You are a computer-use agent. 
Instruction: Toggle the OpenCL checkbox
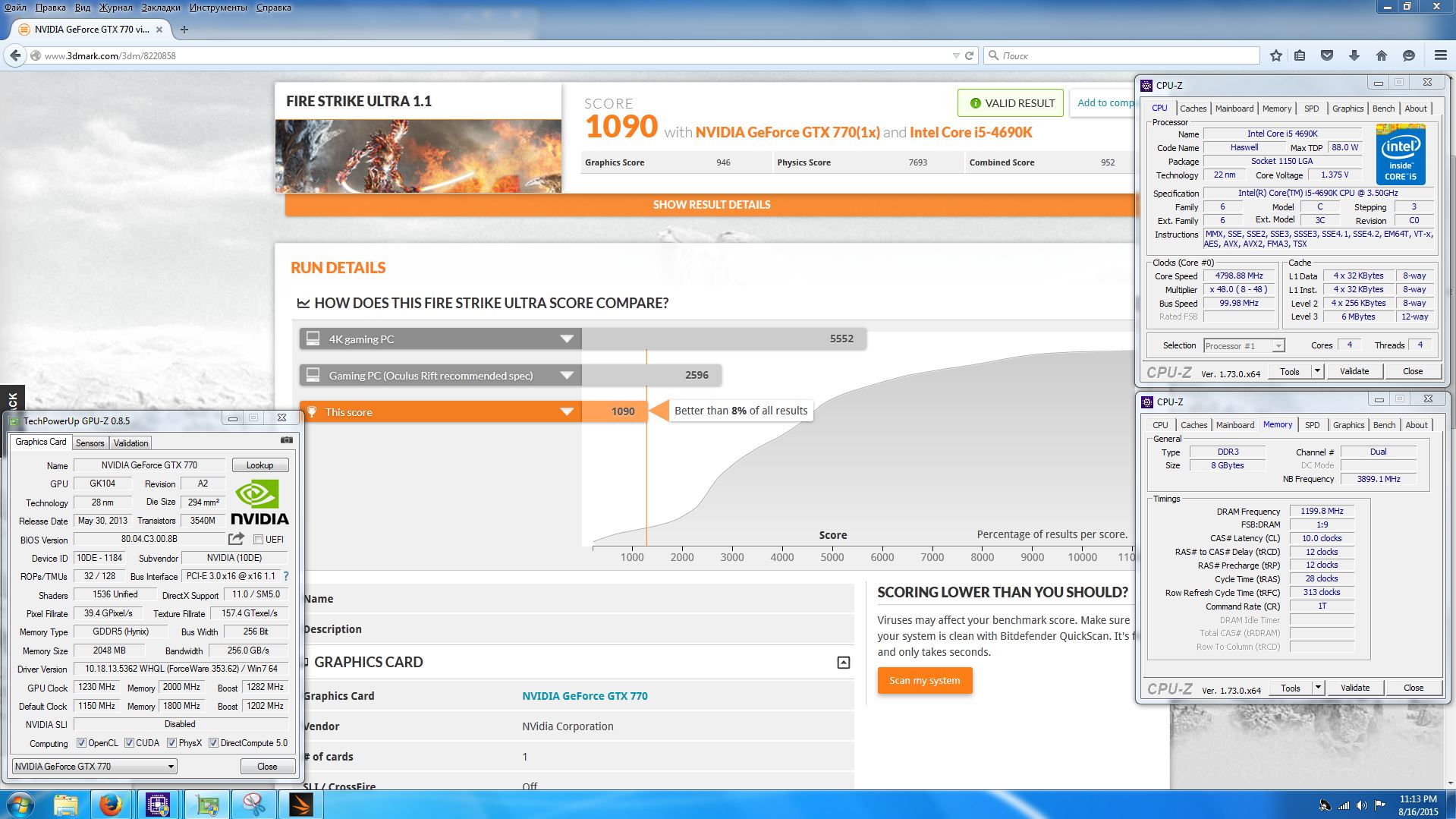[81, 743]
